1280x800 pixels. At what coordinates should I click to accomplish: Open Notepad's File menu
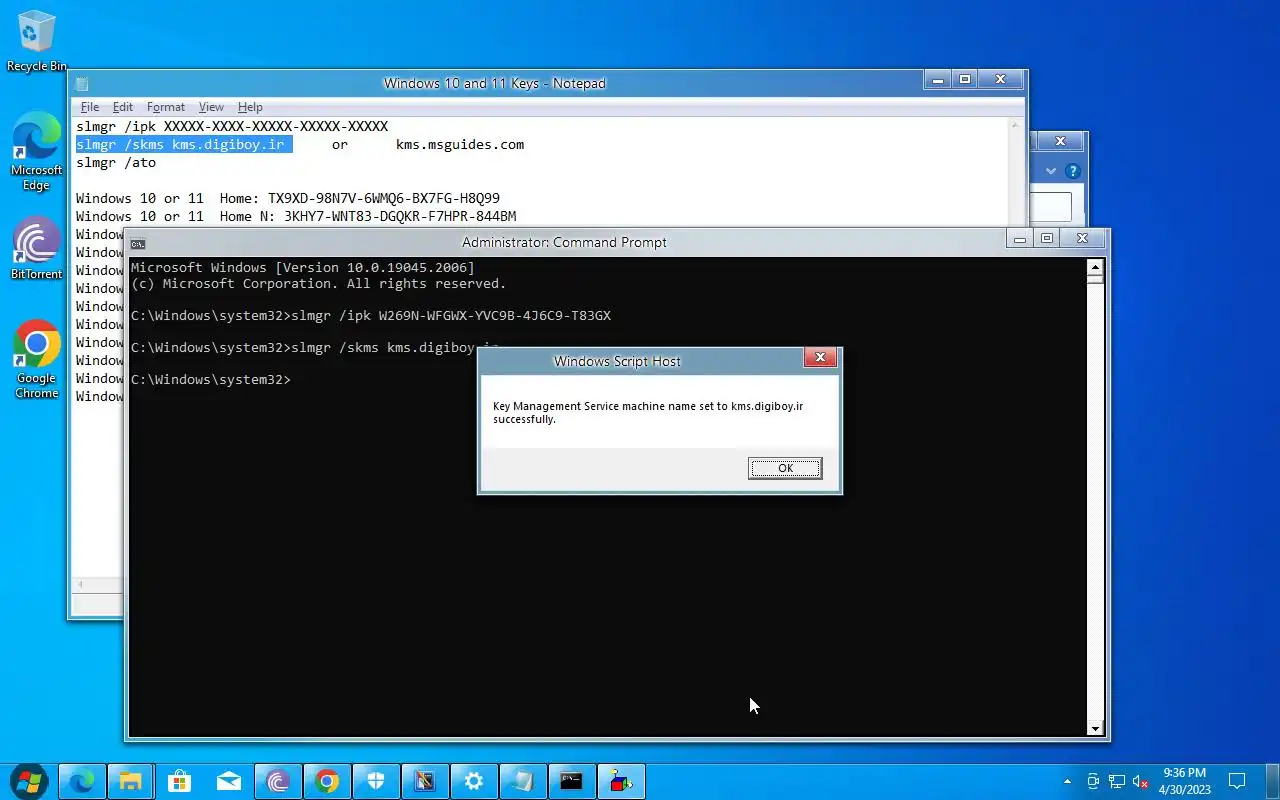[x=90, y=107]
